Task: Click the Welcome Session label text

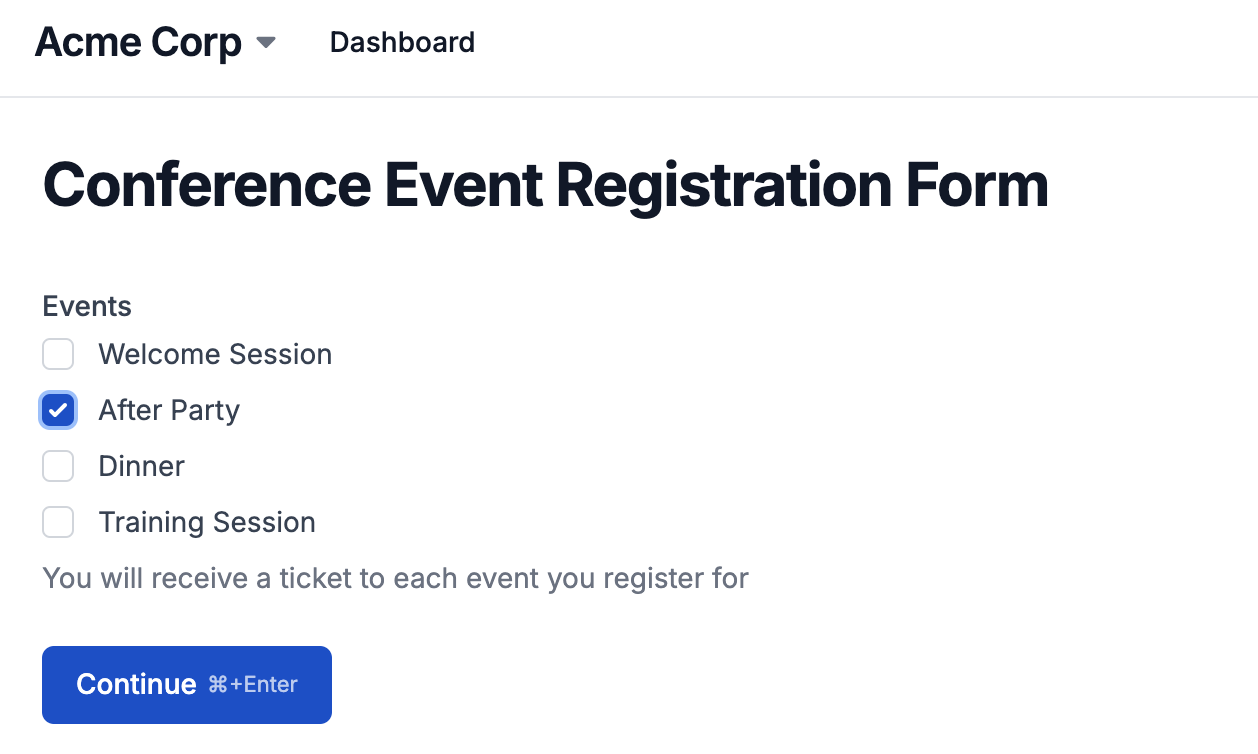Action: [x=215, y=354]
